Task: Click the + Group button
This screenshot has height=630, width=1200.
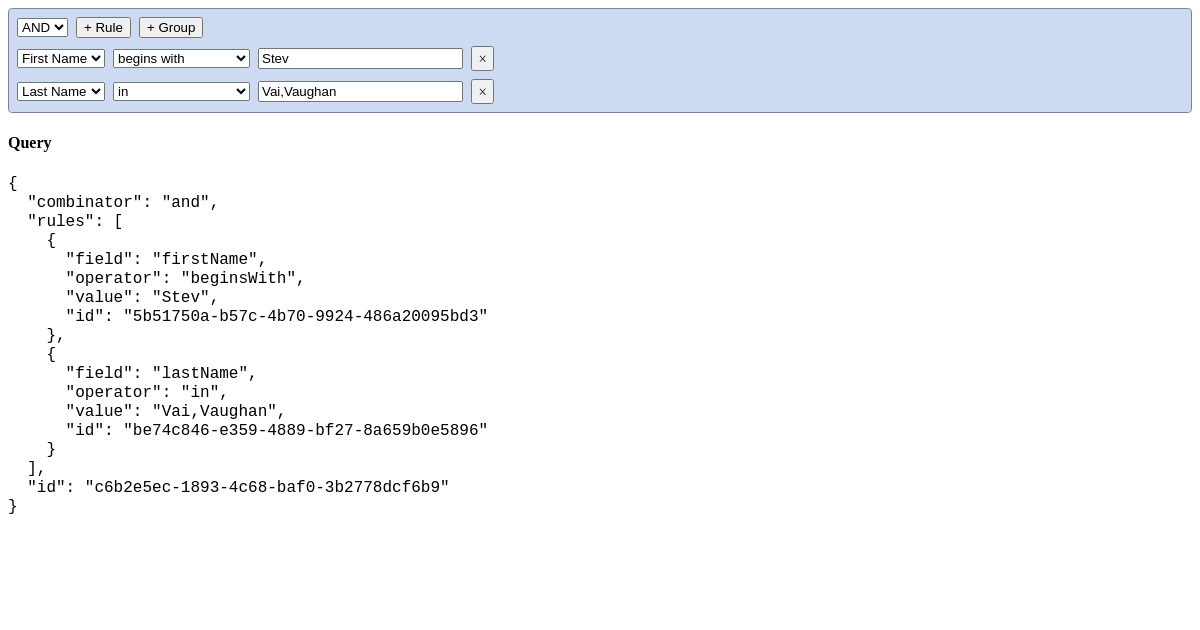Action: click(171, 28)
